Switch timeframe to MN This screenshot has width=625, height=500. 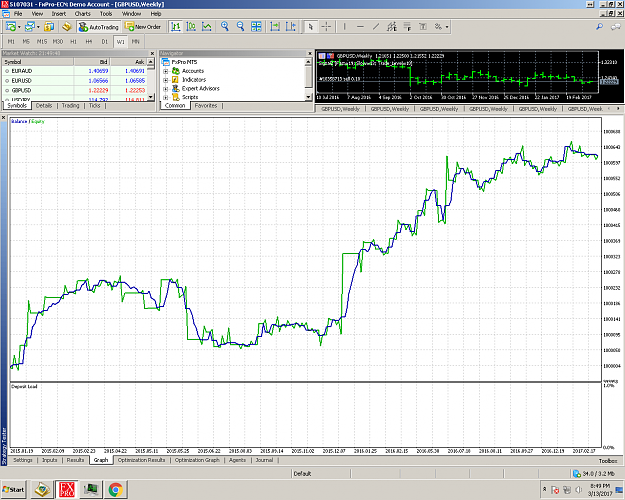tap(136, 41)
